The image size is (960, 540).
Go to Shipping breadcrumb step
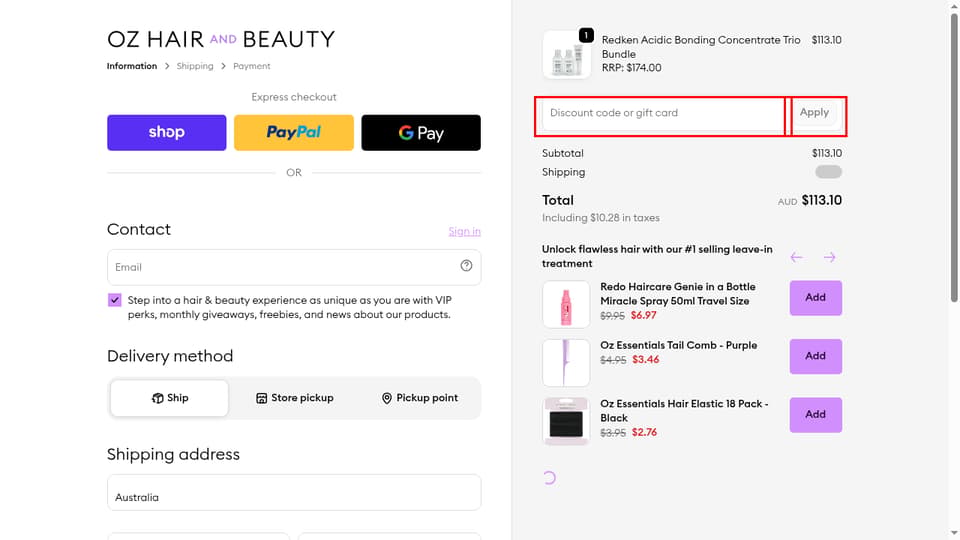pos(195,66)
